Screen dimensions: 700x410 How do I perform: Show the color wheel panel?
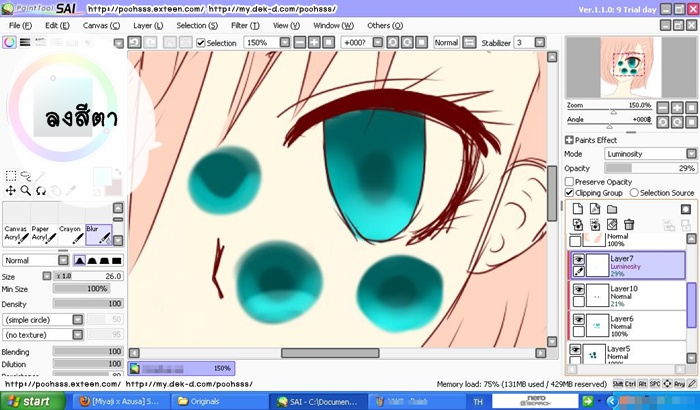(x=9, y=42)
